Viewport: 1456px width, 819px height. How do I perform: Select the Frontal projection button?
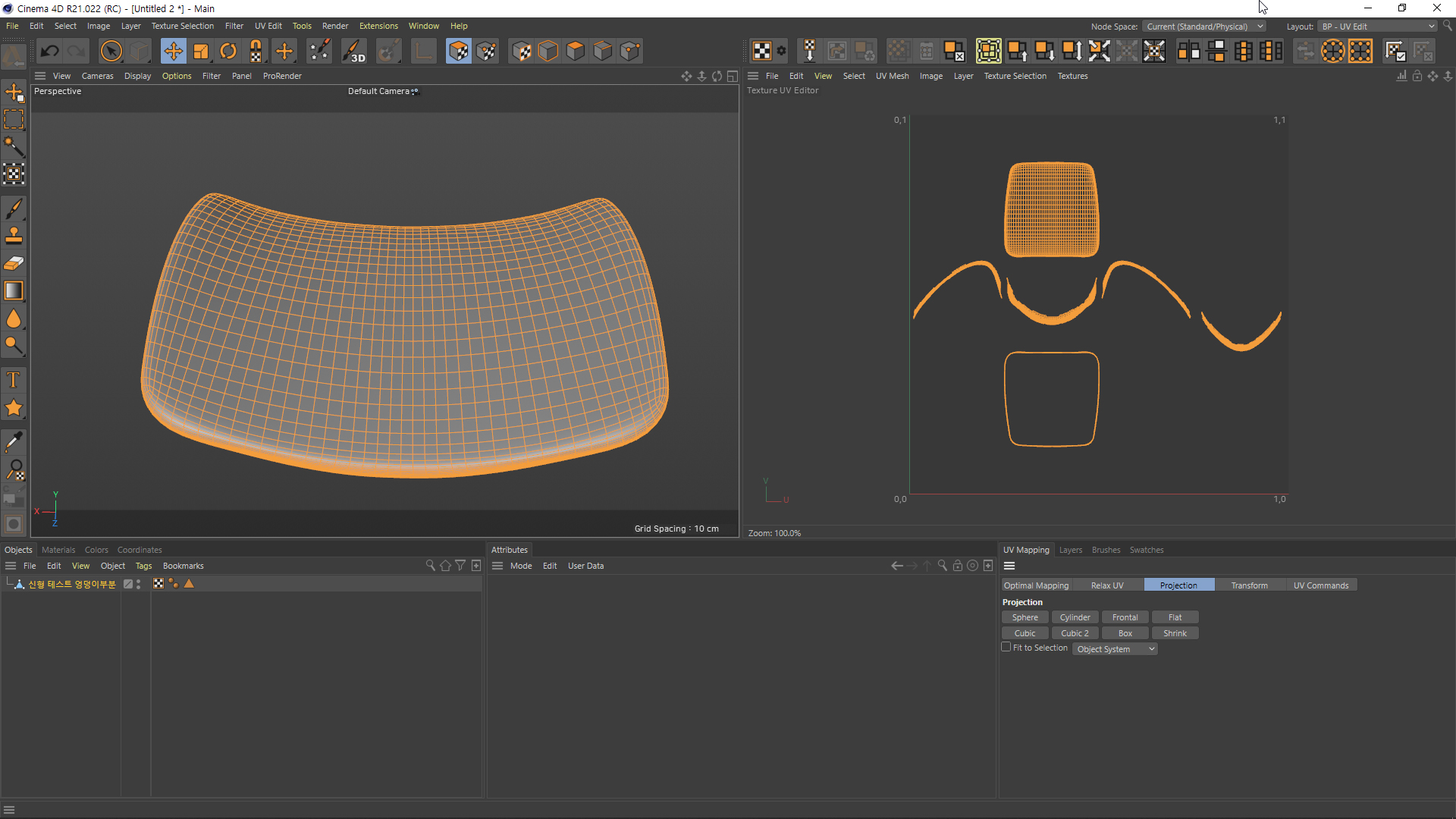[x=1124, y=617]
